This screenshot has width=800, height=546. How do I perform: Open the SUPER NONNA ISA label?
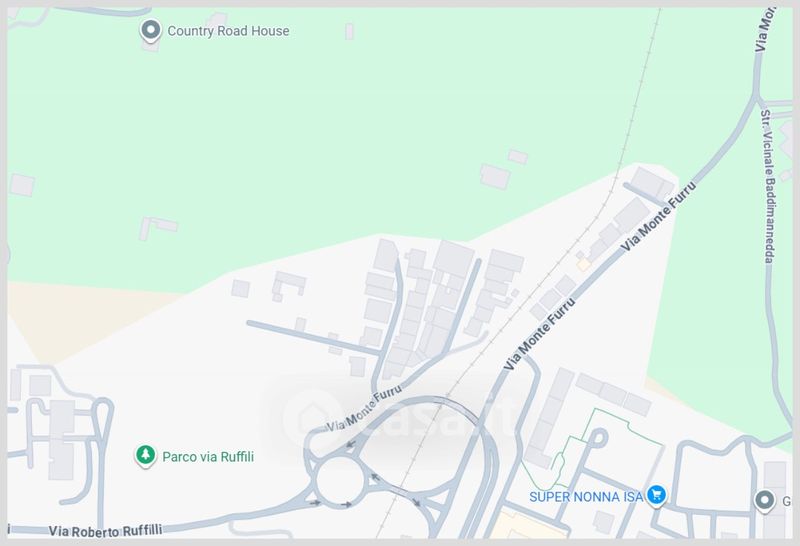(x=586, y=497)
